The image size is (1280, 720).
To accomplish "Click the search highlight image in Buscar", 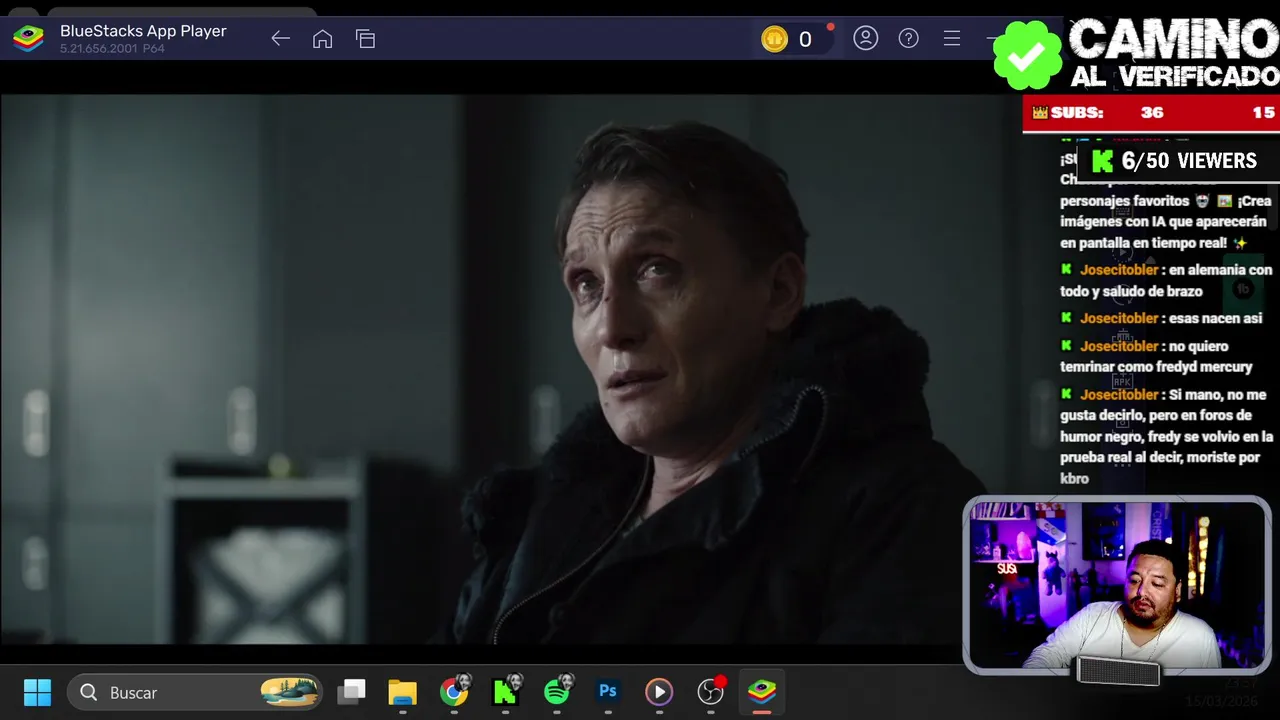I will [x=289, y=692].
